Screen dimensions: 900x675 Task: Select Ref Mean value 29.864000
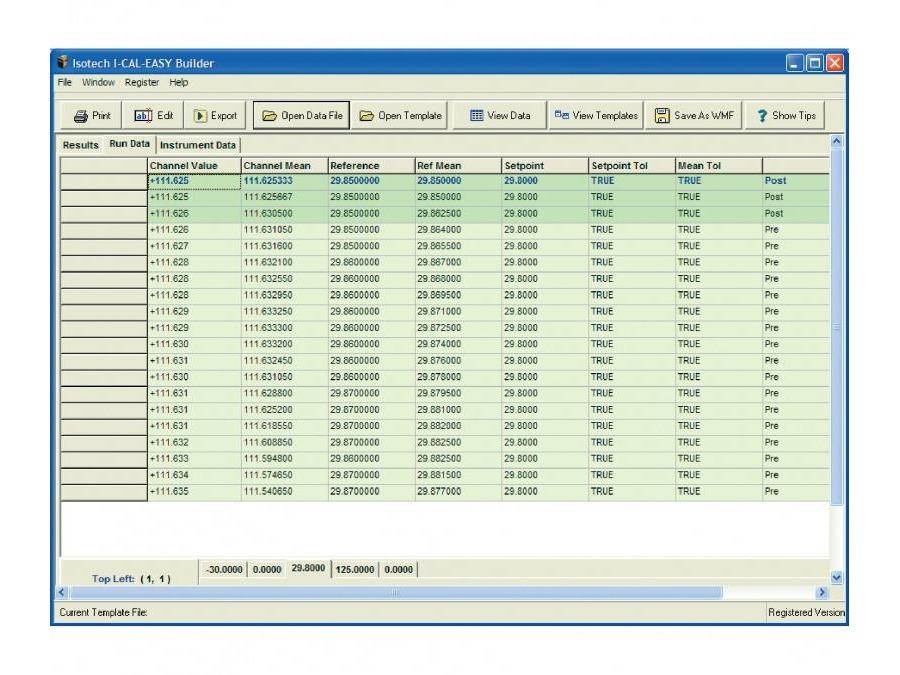click(458, 230)
